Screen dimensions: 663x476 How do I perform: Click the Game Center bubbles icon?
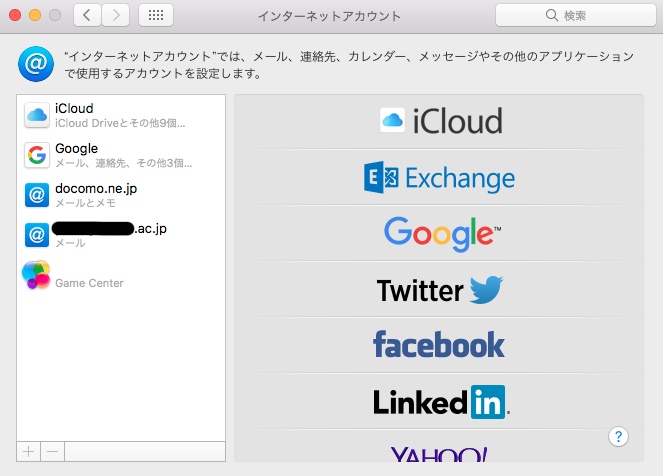tap(36, 275)
